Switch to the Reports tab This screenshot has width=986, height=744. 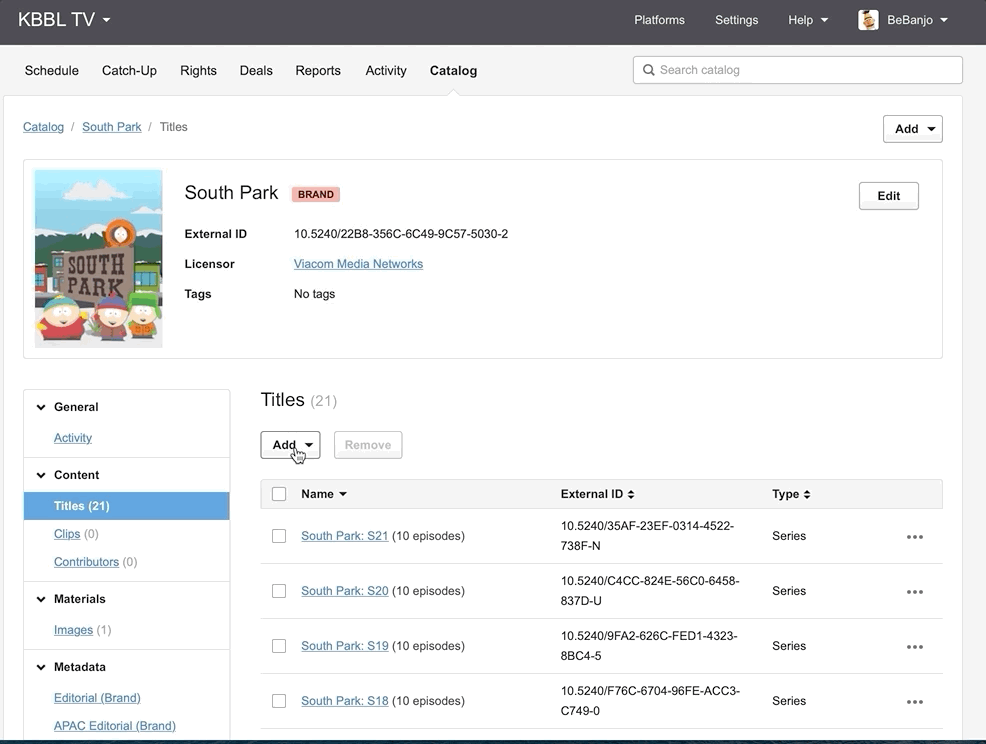coord(318,71)
